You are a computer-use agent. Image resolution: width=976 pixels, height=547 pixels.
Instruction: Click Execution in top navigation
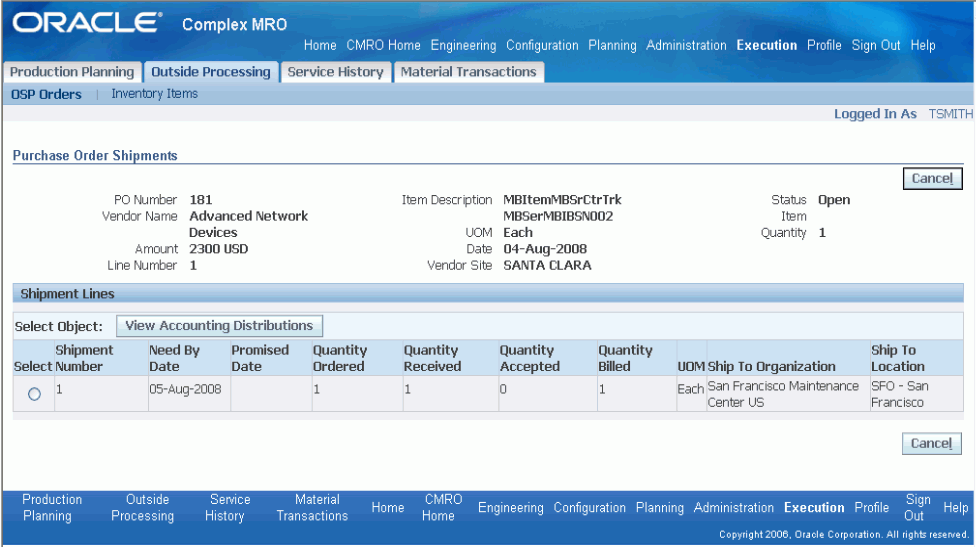(766, 45)
